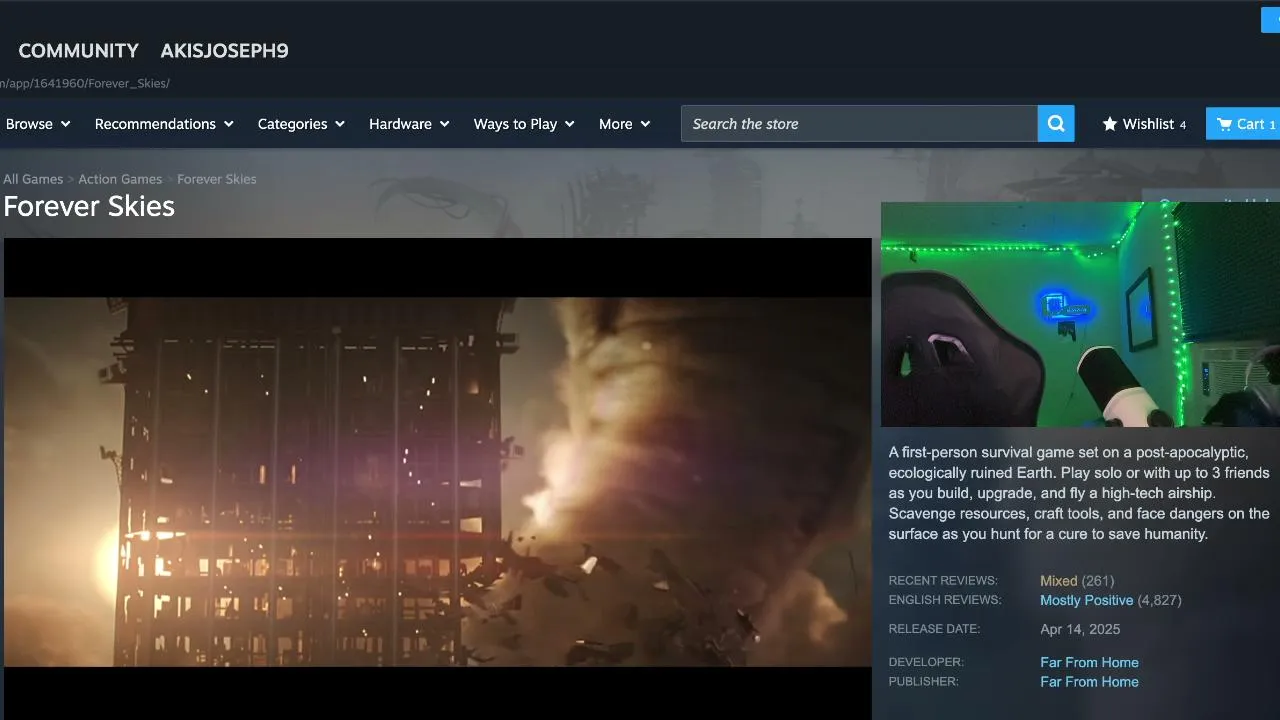Click the green-lit room header image

[x=1080, y=315]
